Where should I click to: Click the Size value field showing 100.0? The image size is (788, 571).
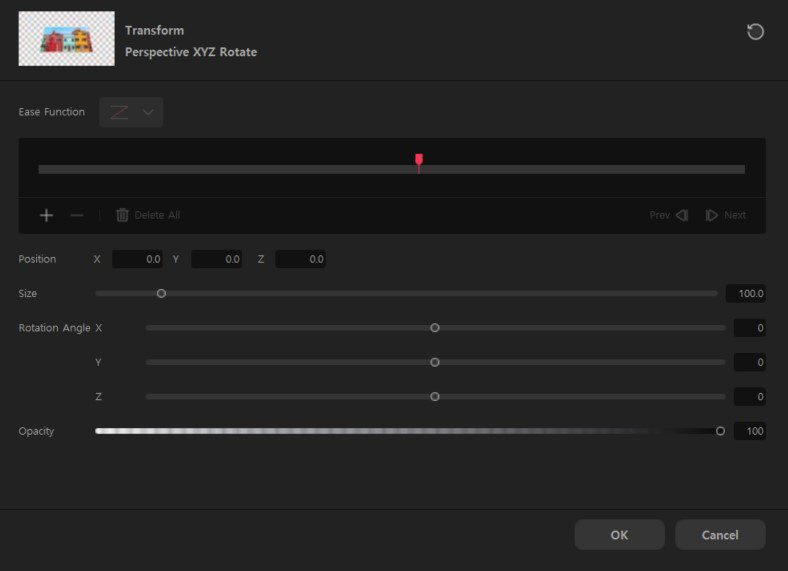click(x=745, y=294)
